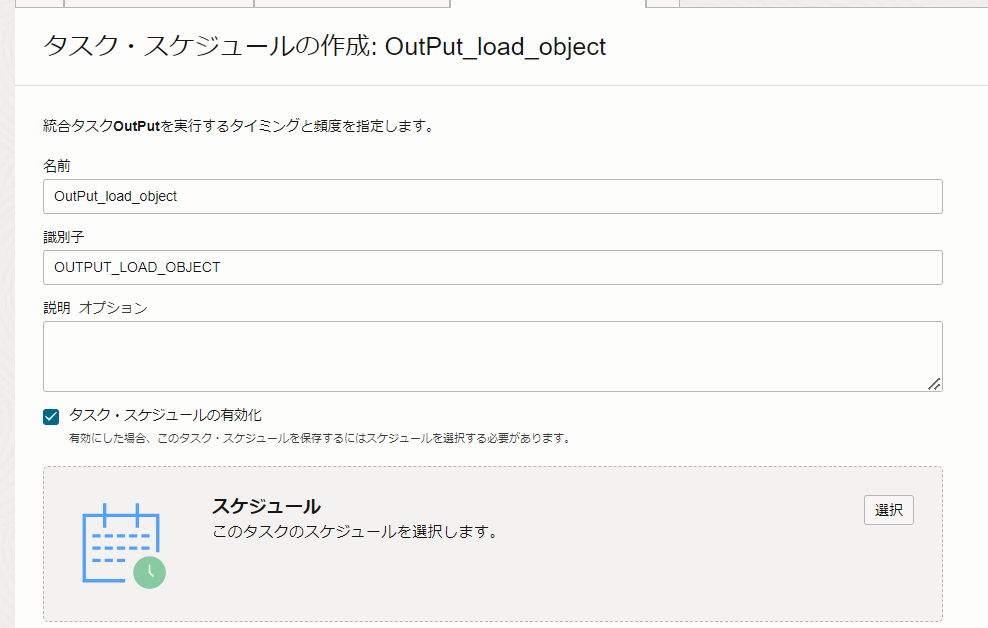Screen dimensions: 988x628
Task: Click the このタスクのスケジュールを選択します text
Action: pos(355,532)
